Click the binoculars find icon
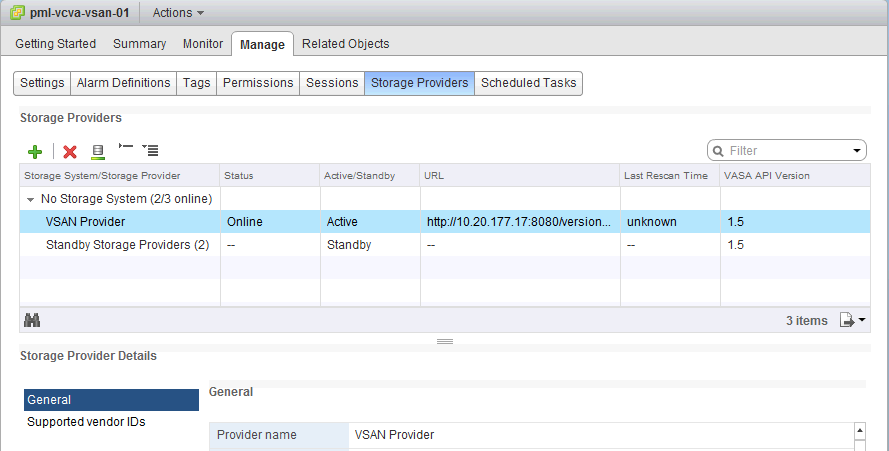Screen dimensions: 889x451 click(32, 320)
